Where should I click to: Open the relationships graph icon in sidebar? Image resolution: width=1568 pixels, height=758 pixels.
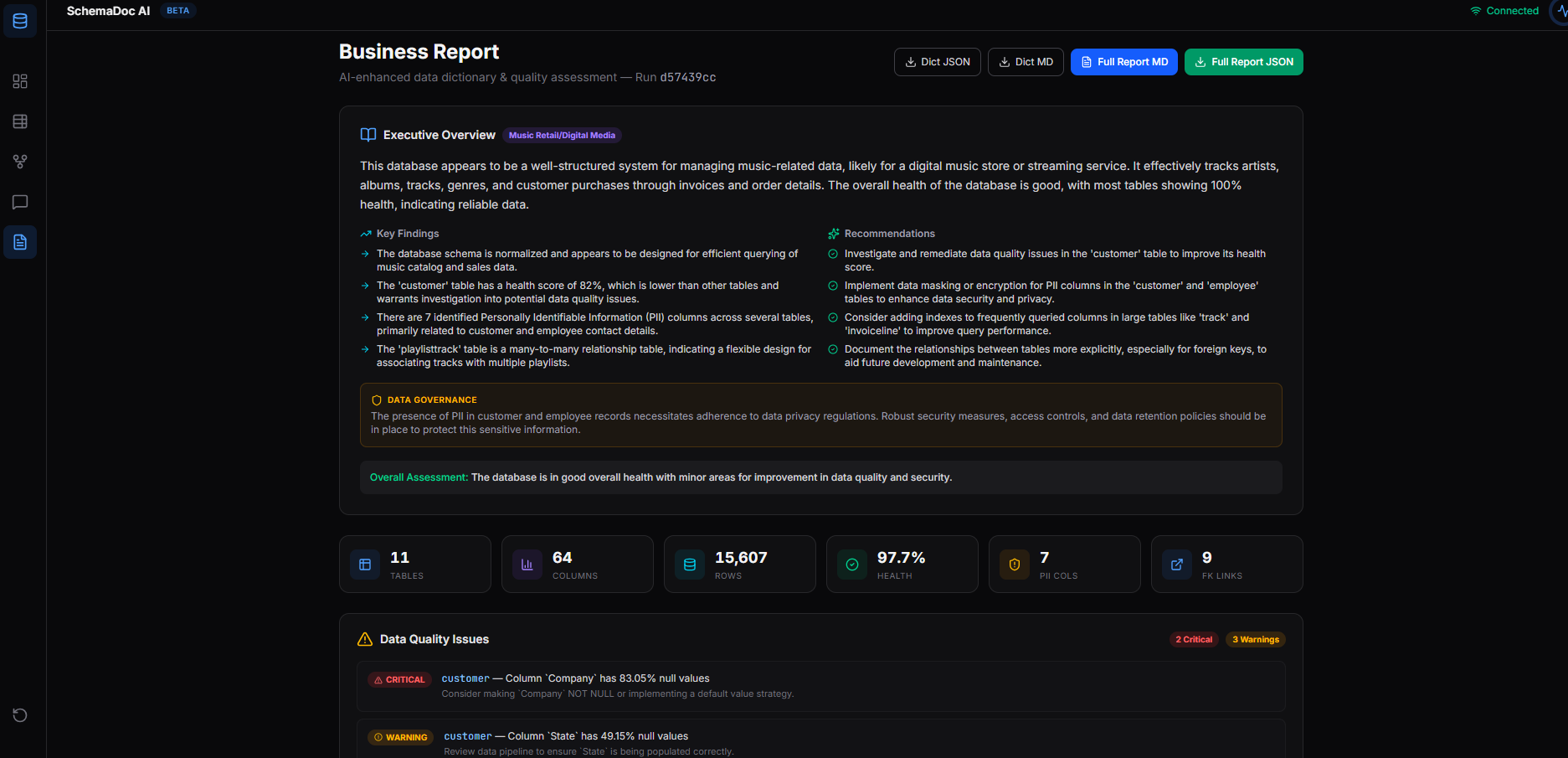click(20, 162)
